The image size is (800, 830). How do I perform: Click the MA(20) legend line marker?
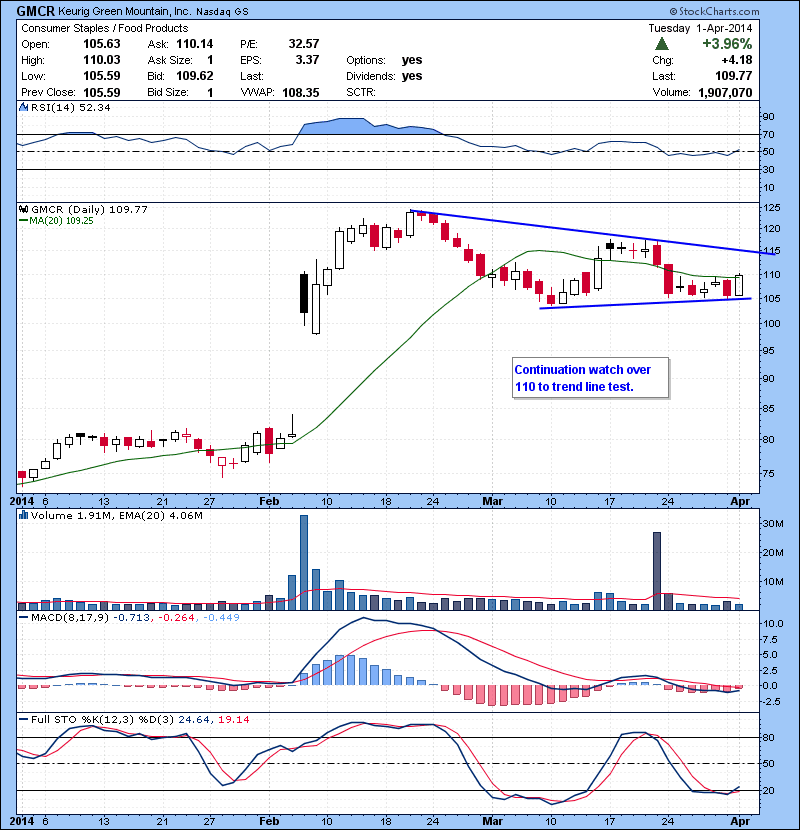(x=23, y=221)
